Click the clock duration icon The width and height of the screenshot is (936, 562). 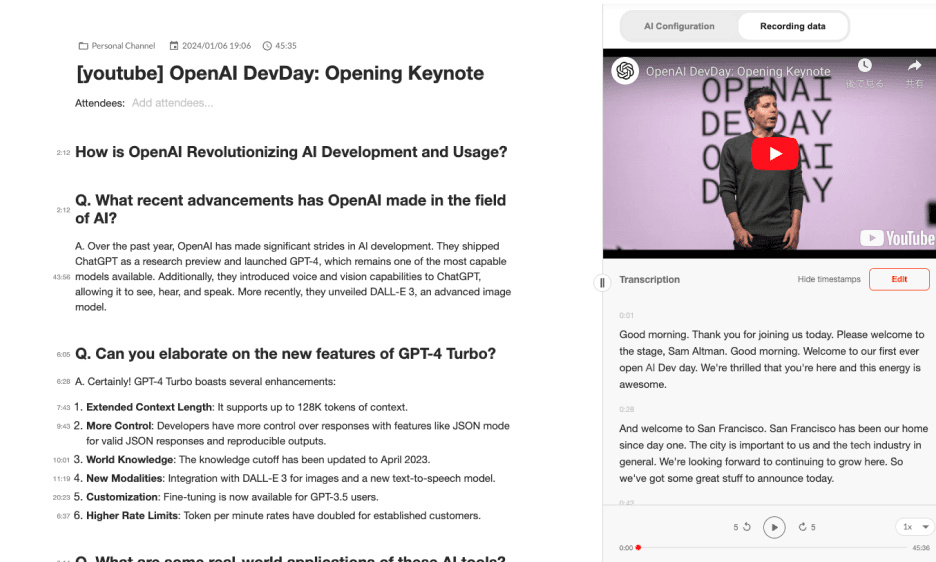point(267,46)
